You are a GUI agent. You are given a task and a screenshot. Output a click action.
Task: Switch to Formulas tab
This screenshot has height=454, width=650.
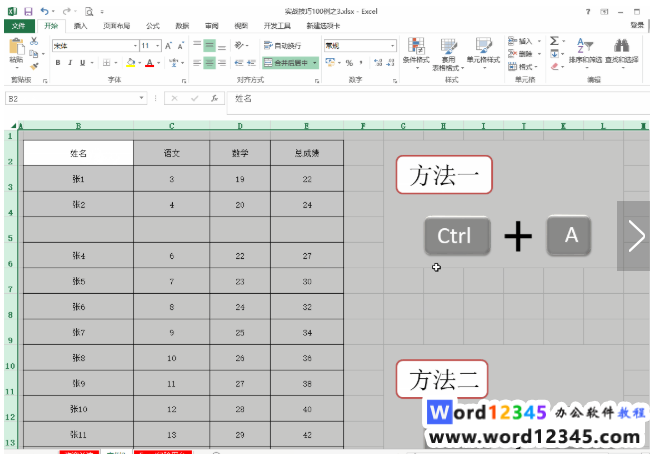point(153,26)
